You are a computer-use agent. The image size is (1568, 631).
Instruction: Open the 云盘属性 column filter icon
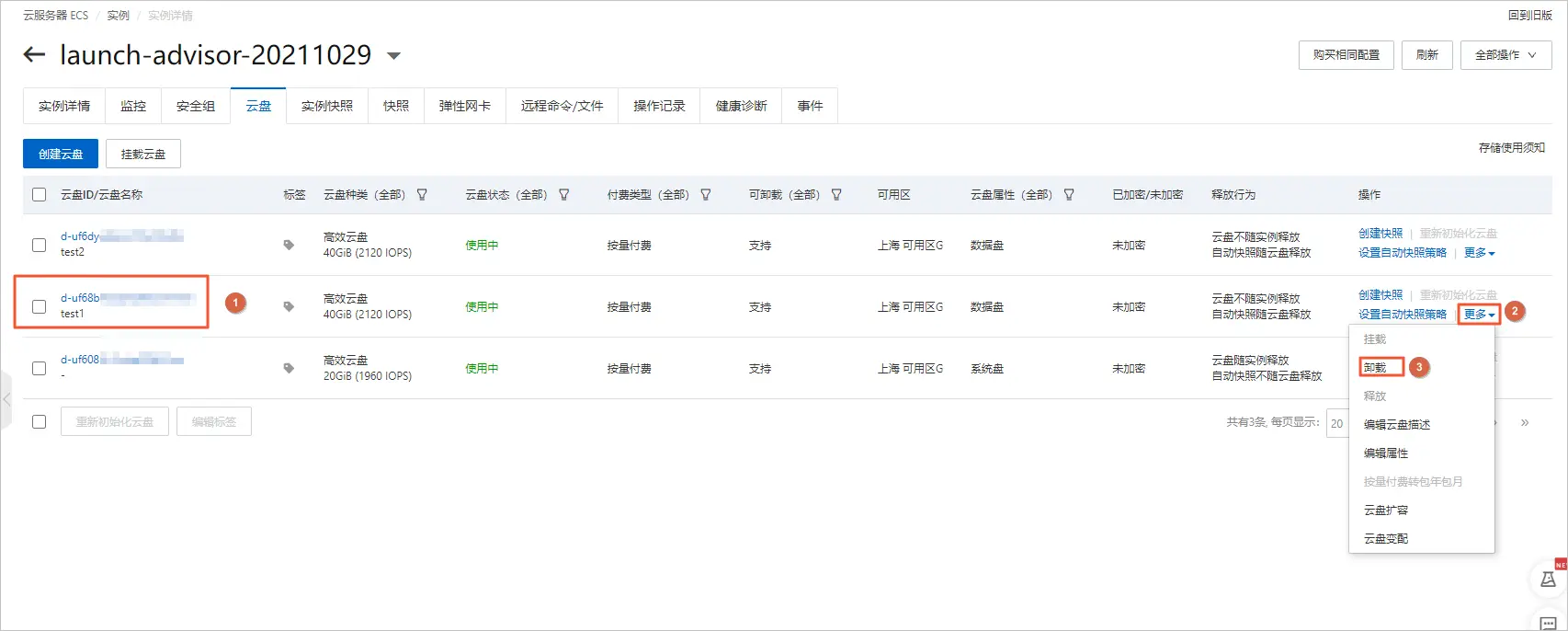[x=1069, y=195]
